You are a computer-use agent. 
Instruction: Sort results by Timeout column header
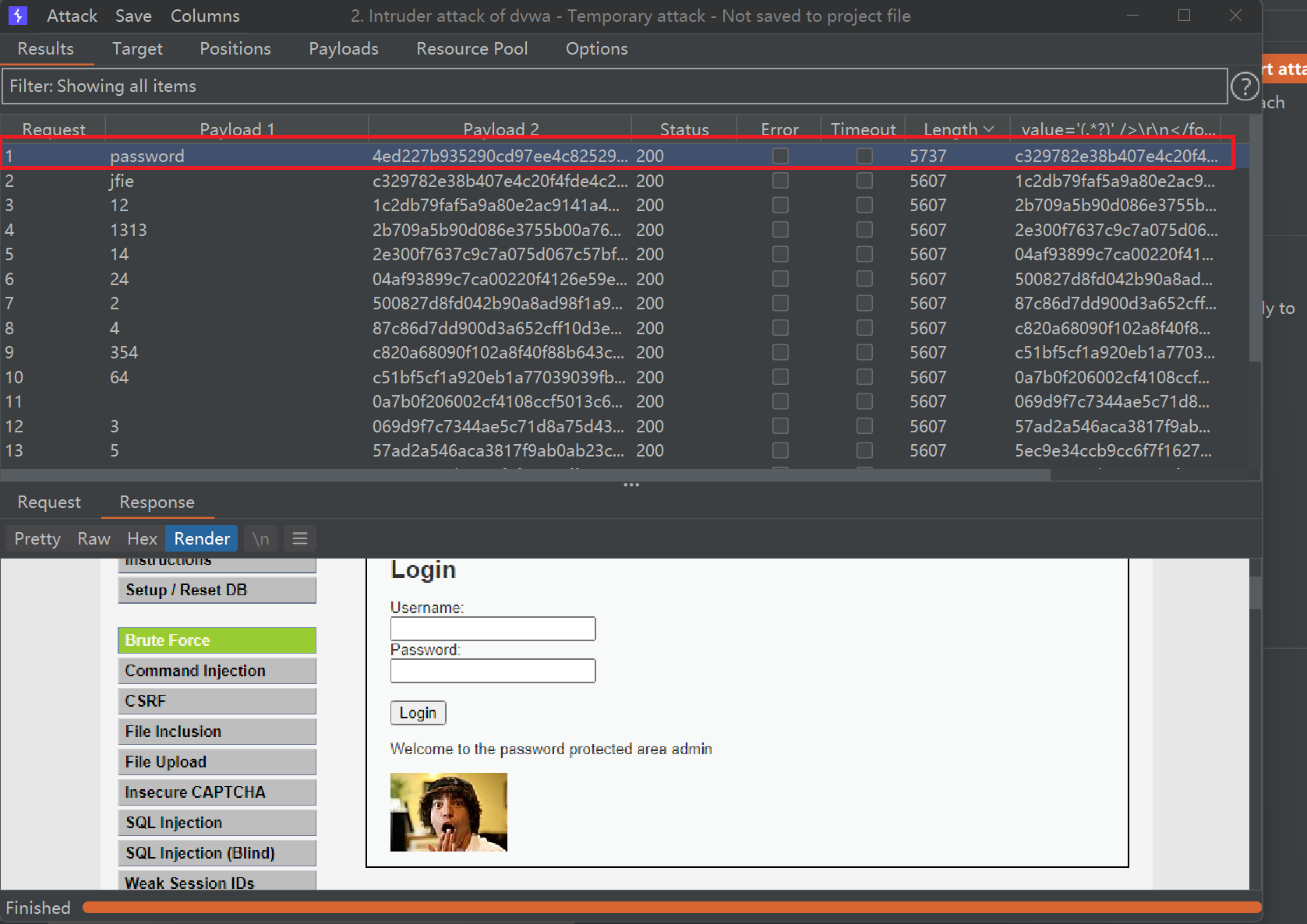pos(864,129)
